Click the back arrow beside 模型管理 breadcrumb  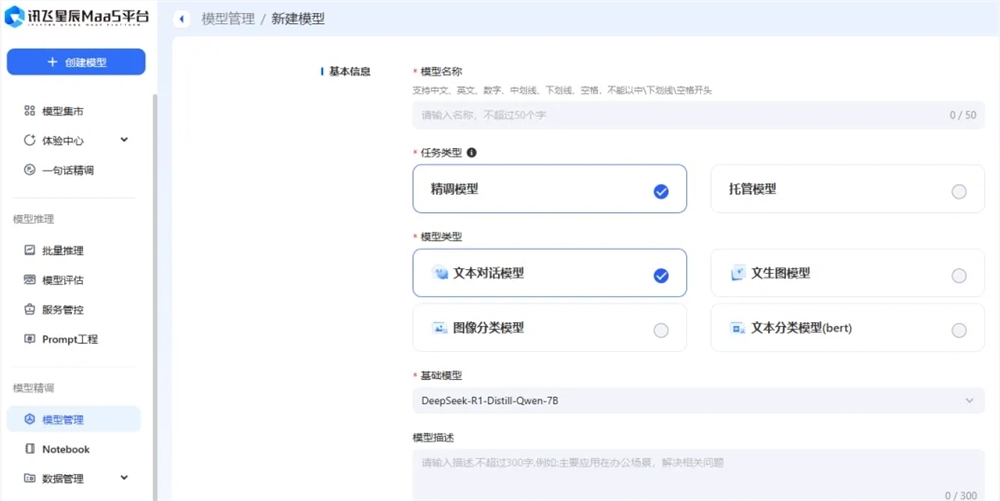(x=182, y=19)
